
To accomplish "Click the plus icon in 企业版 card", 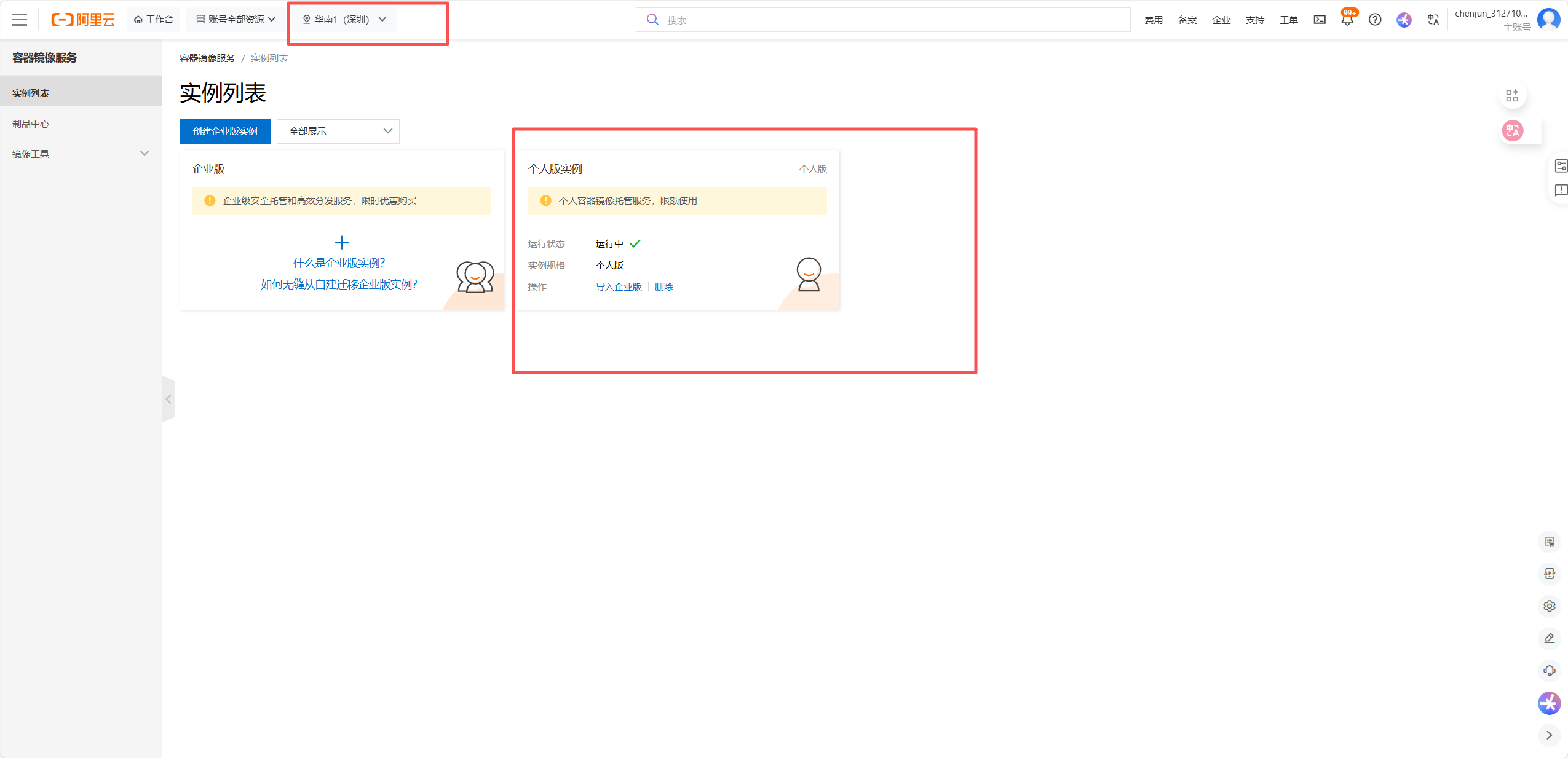I will coord(341,242).
